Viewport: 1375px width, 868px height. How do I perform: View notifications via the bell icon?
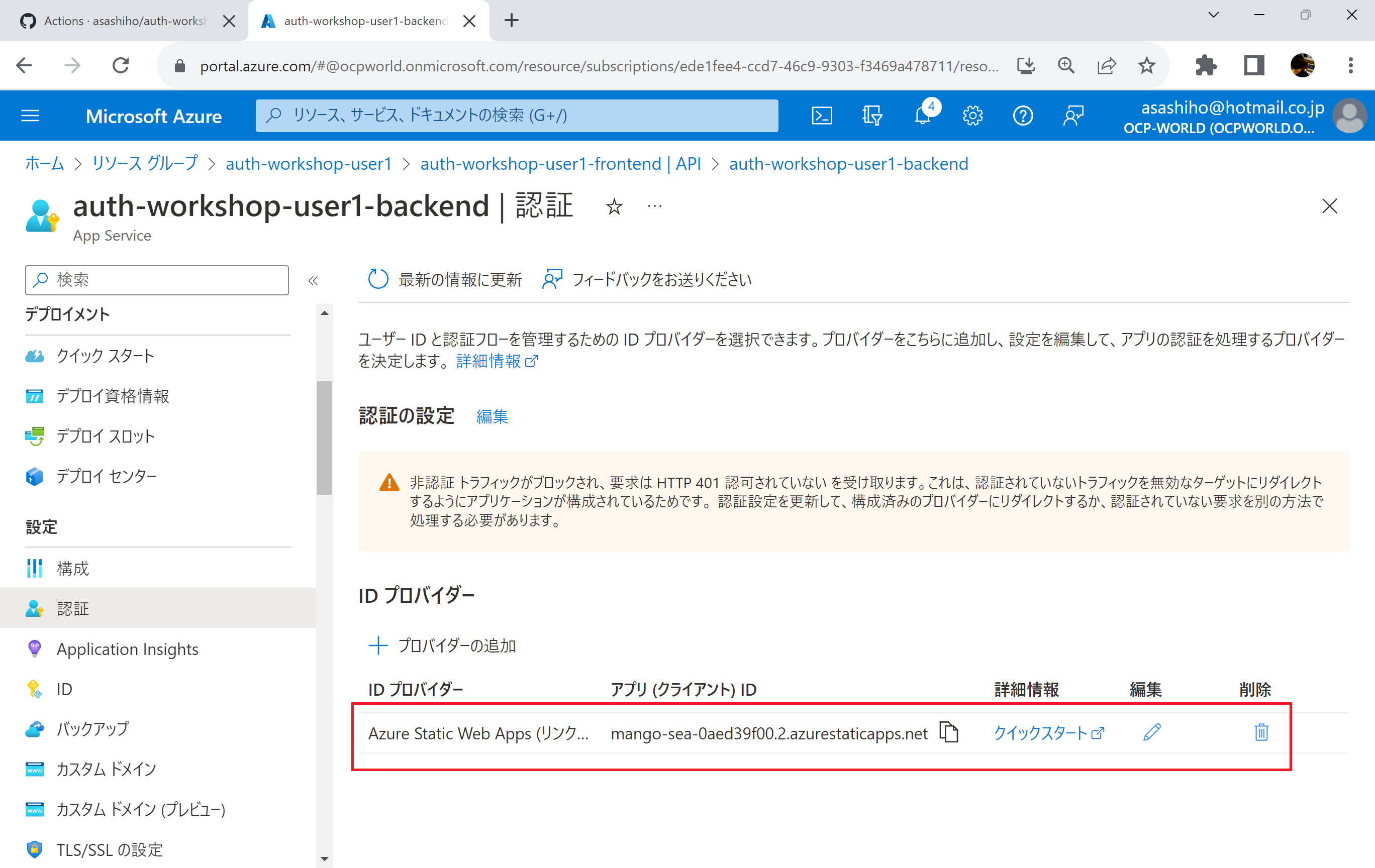923,115
